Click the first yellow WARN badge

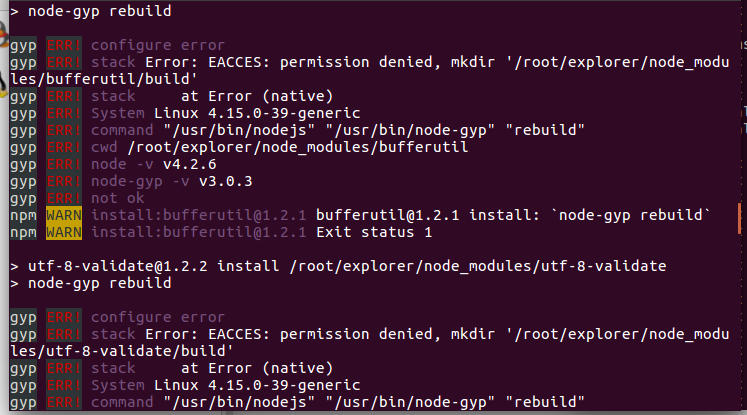(x=64, y=215)
